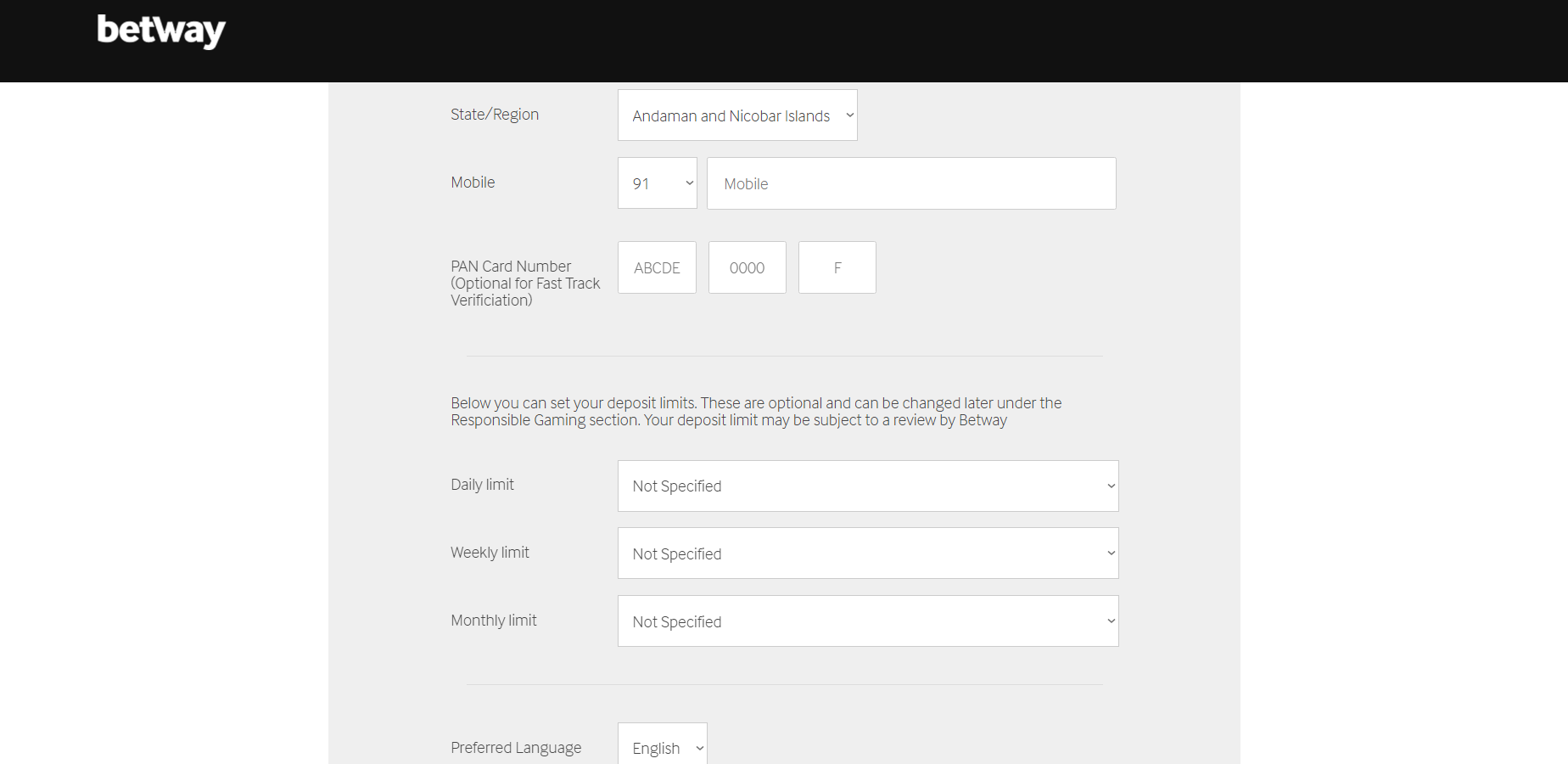
Task: Click the English language value
Action: (x=655, y=748)
